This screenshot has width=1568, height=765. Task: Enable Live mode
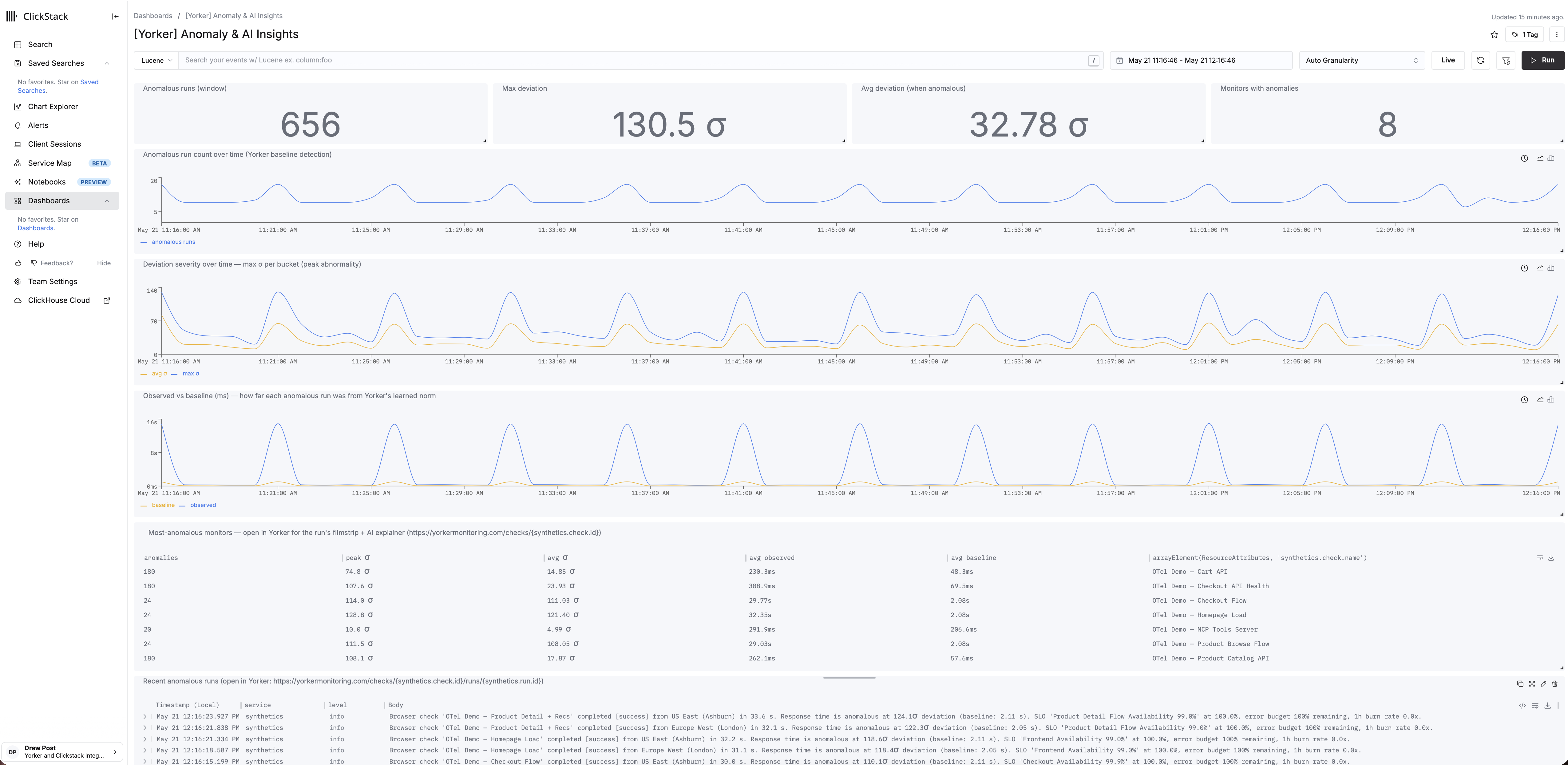(x=1447, y=60)
